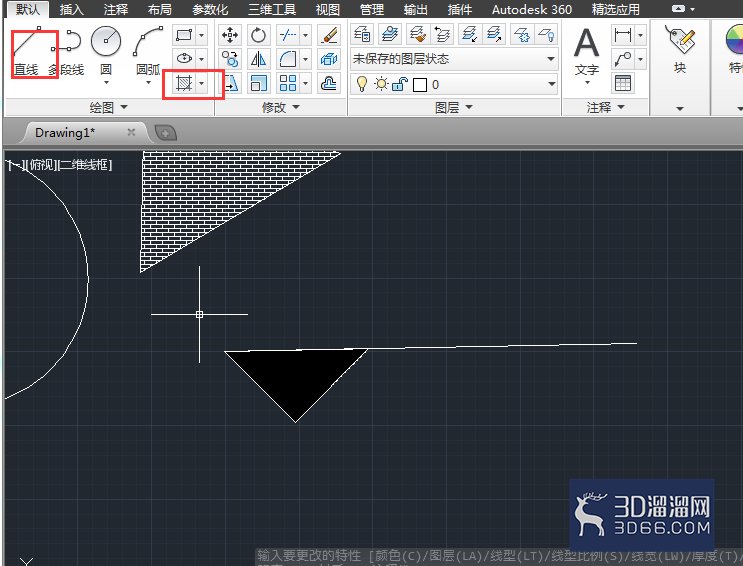Activate the Copy objects tool

(x=230, y=59)
